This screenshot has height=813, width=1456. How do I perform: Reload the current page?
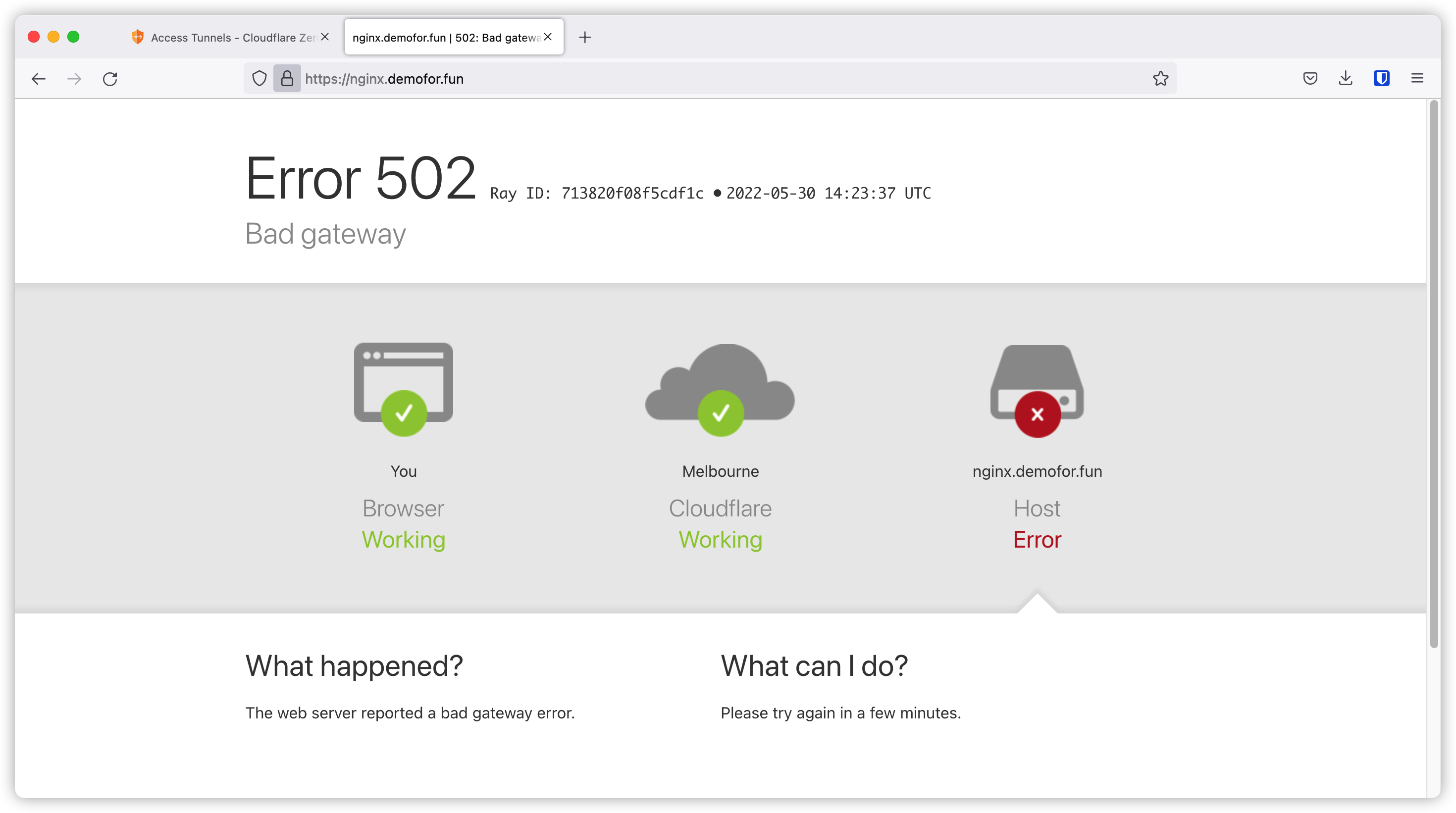pos(110,79)
